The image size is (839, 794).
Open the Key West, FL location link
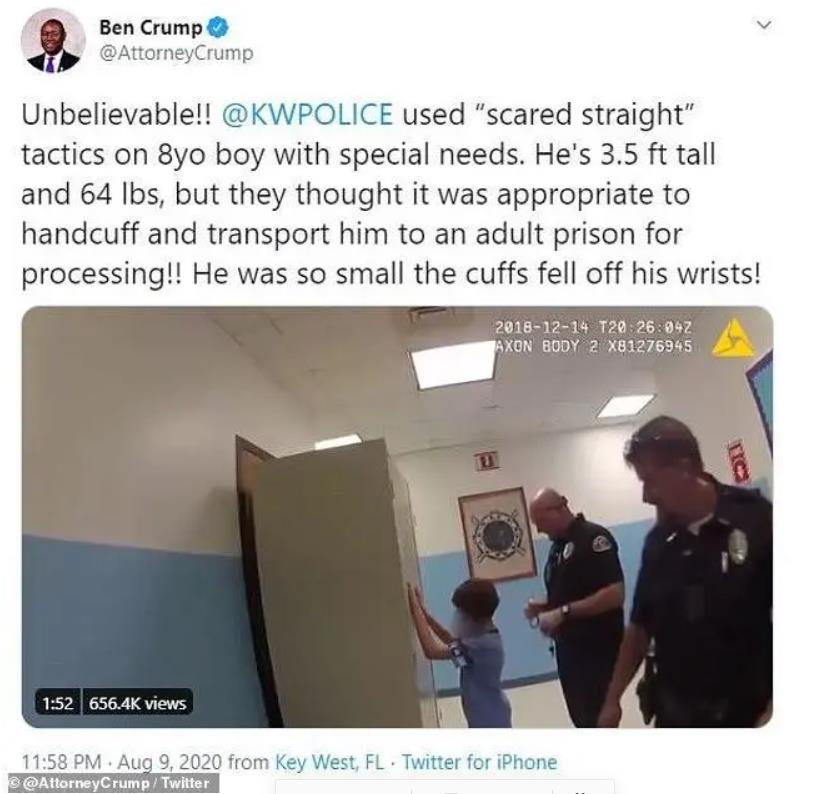tap(330, 762)
